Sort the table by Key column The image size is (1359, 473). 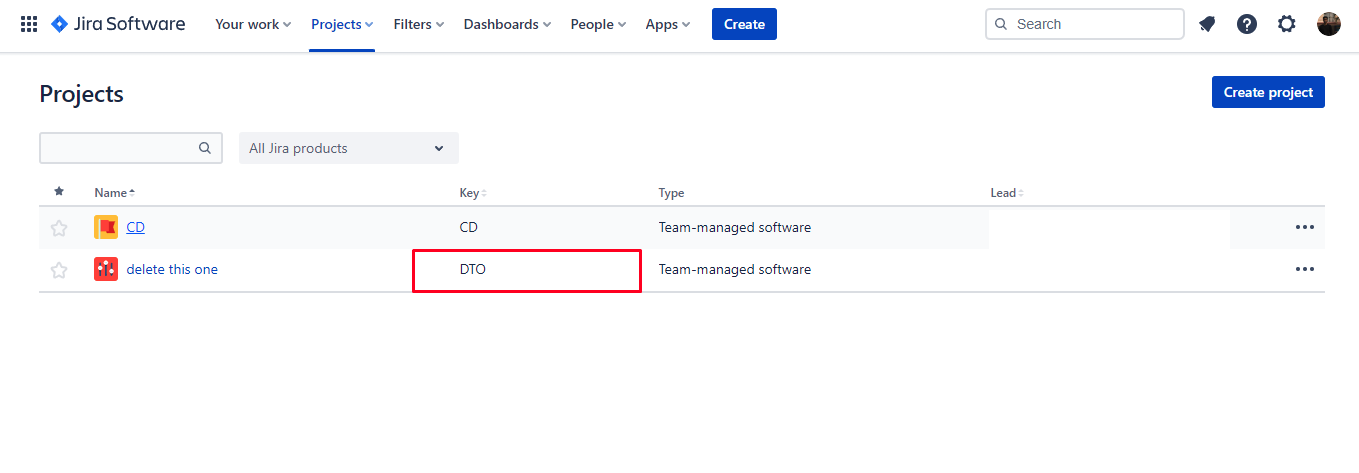point(472,193)
